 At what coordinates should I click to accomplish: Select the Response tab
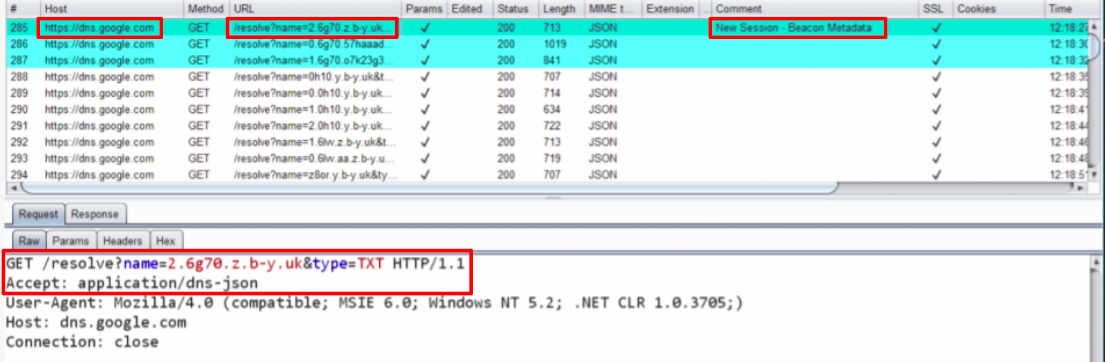point(94,213)
